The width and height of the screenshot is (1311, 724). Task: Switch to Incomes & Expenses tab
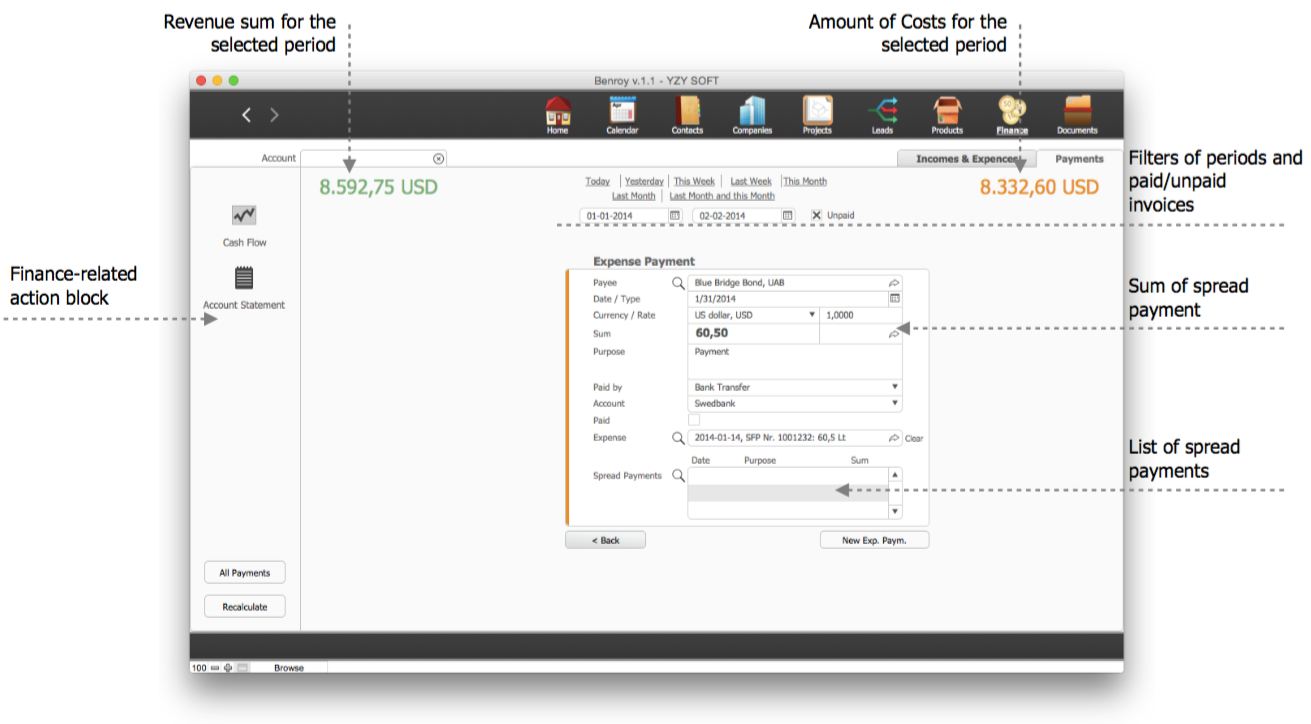coord(965,159)
